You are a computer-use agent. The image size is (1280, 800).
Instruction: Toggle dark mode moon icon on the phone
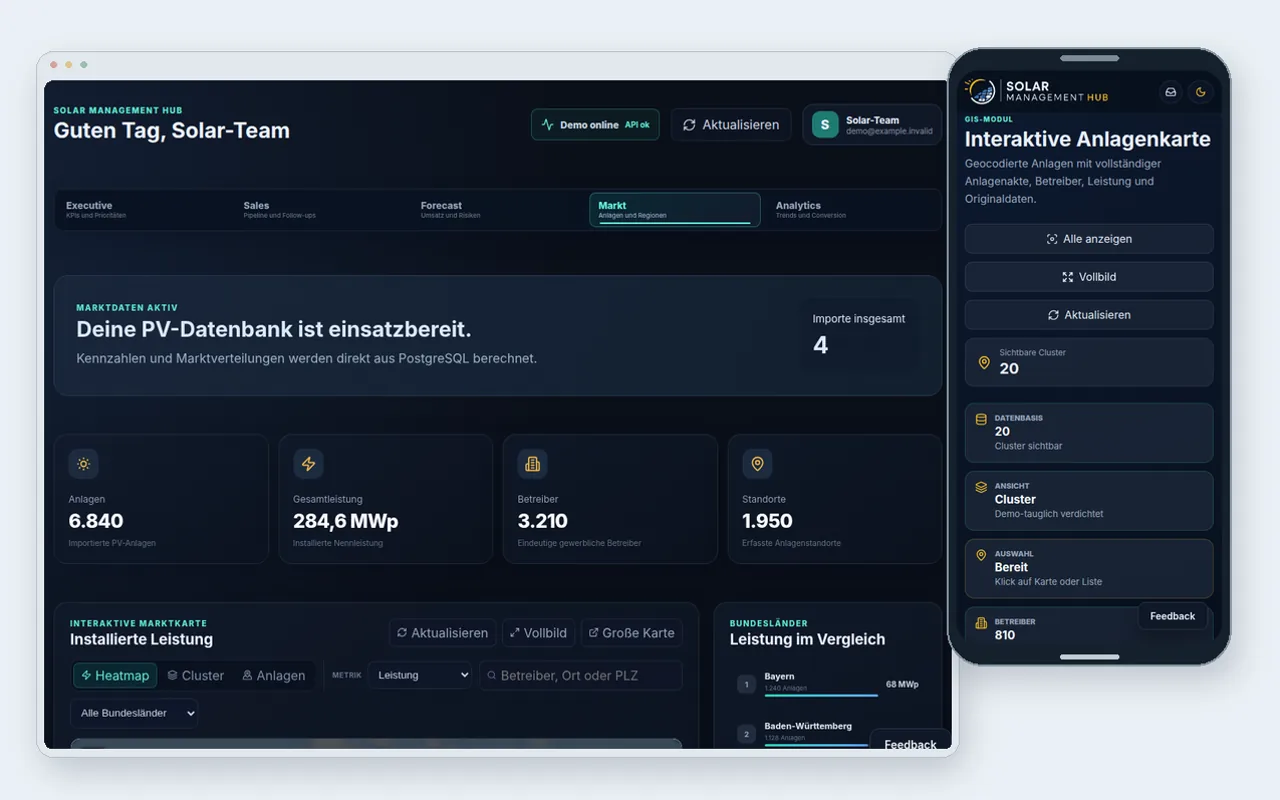(1201, 92)
